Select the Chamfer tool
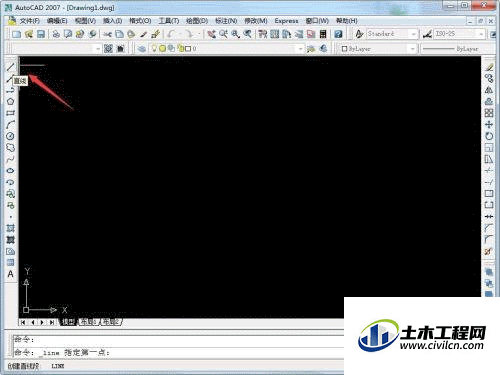The width and height of the screenshot is (500, 375). [x=489, y=228]
